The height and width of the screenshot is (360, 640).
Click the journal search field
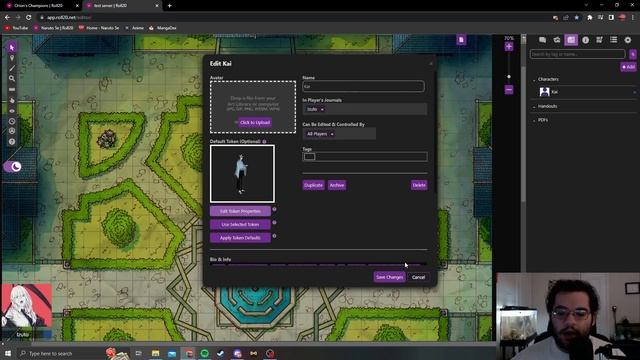[x=577, y=54]
